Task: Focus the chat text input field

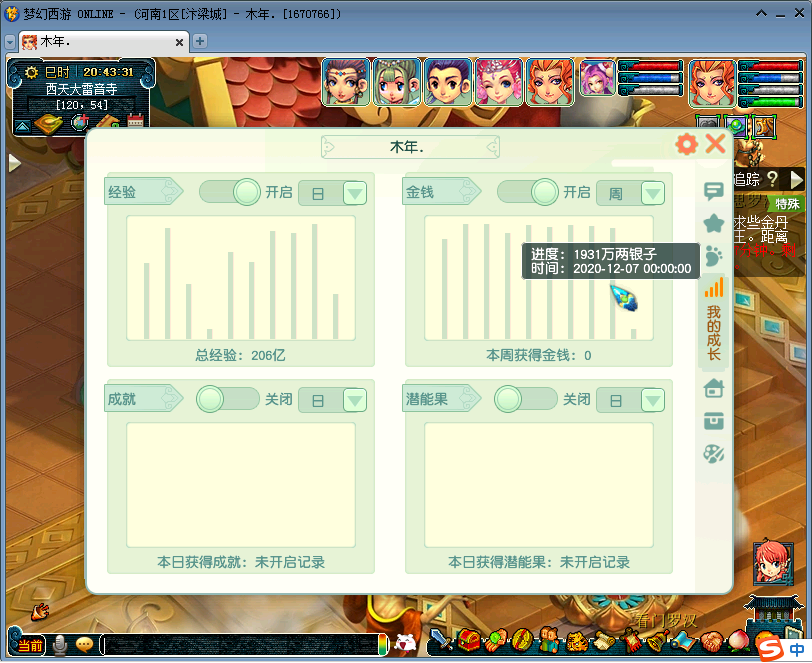Action: point(241,645)
